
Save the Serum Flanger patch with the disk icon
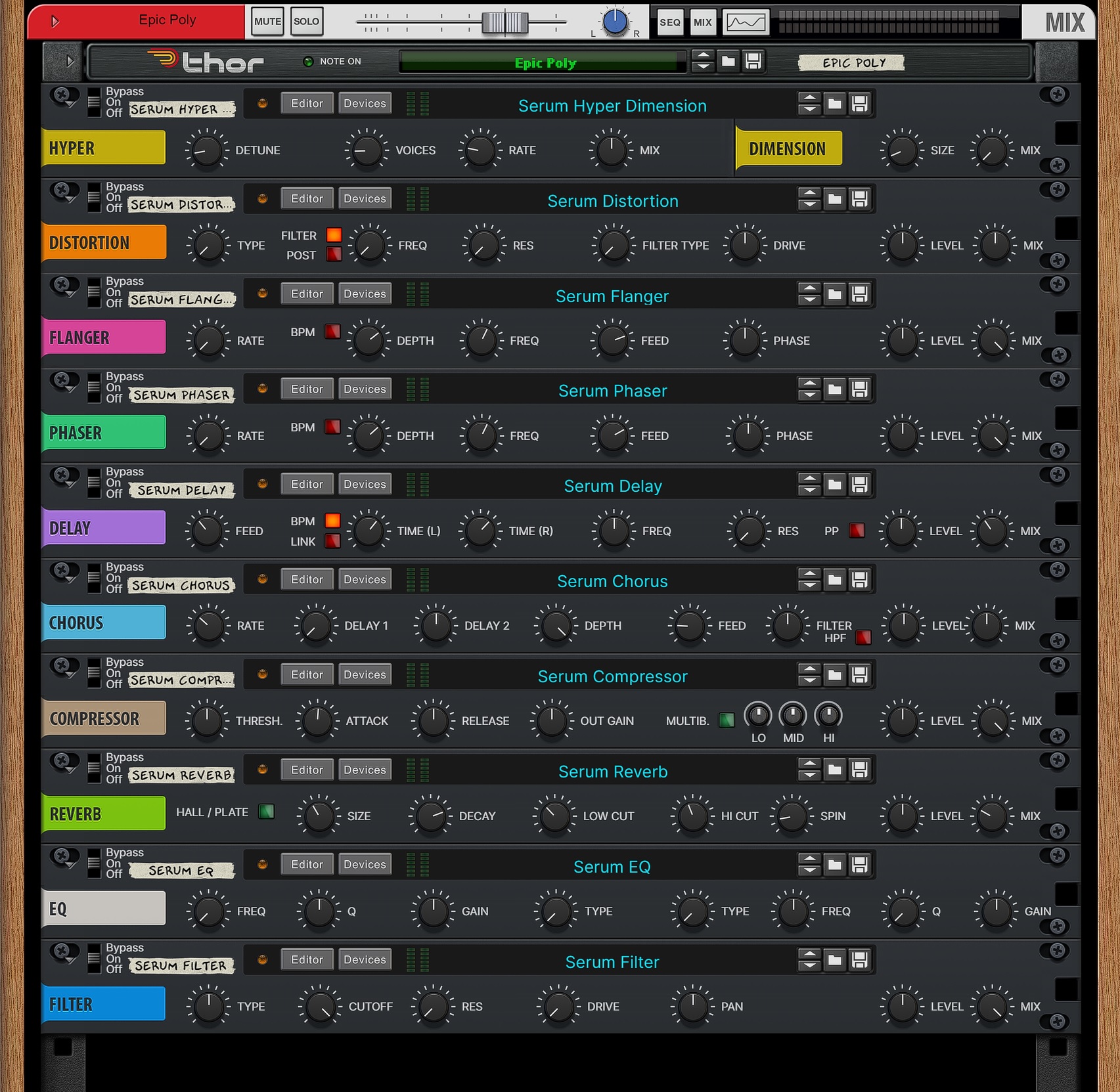pyautogui.click(x=859, y=294)
